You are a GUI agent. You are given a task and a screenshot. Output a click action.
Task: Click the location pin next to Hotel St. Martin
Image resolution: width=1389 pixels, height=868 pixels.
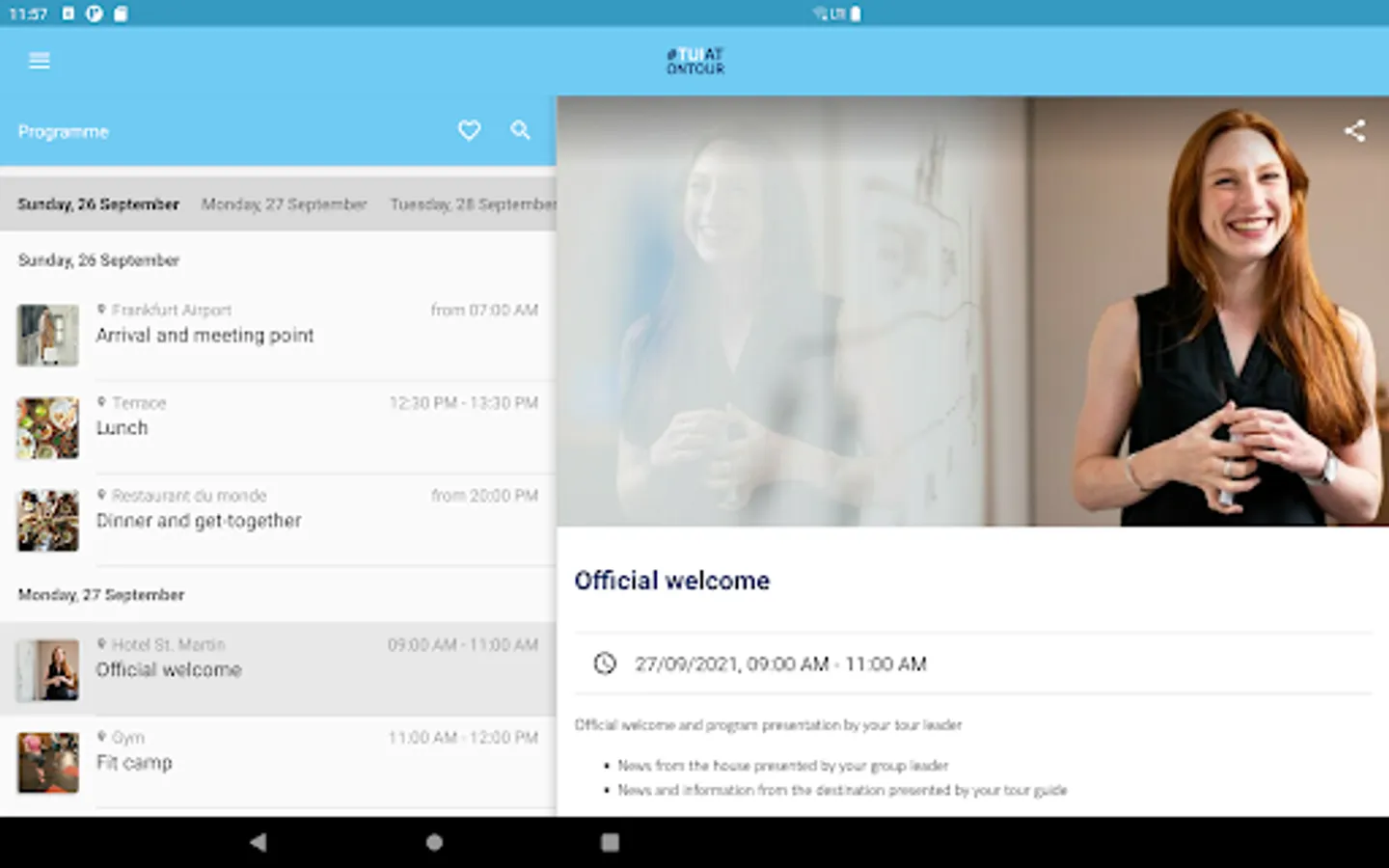103,644
